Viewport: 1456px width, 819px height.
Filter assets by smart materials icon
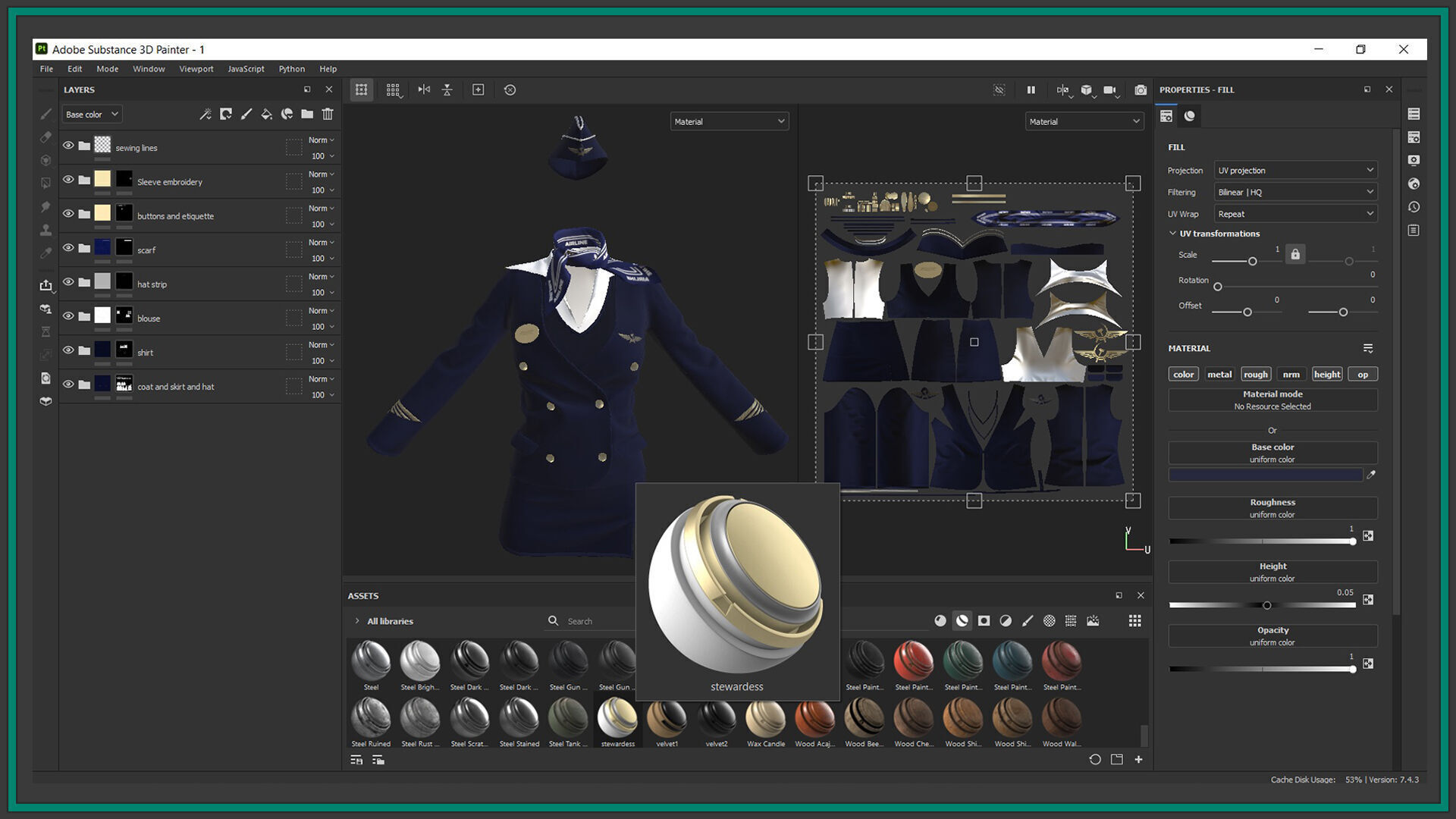click(962, 620)
